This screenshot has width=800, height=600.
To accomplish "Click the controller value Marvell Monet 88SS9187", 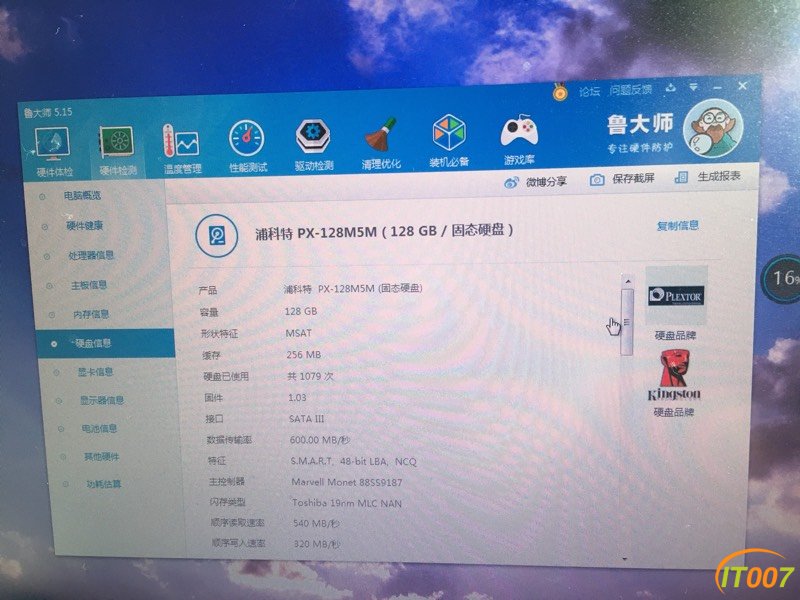I will 347,482.
